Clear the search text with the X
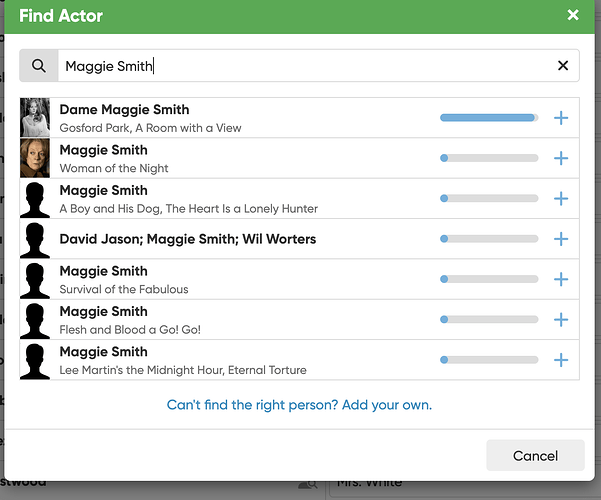Image resolution: width=601 pixels, height=500 pixels. coord(563,66)
